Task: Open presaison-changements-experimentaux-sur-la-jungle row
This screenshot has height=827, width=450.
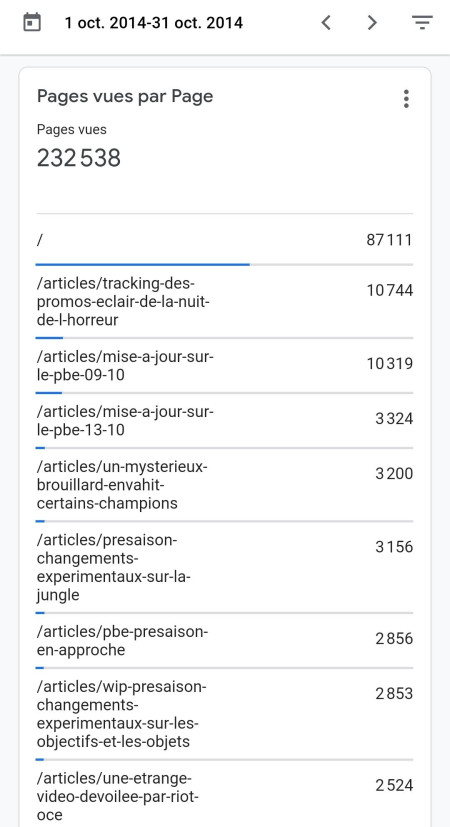Action: coord(224,568)
